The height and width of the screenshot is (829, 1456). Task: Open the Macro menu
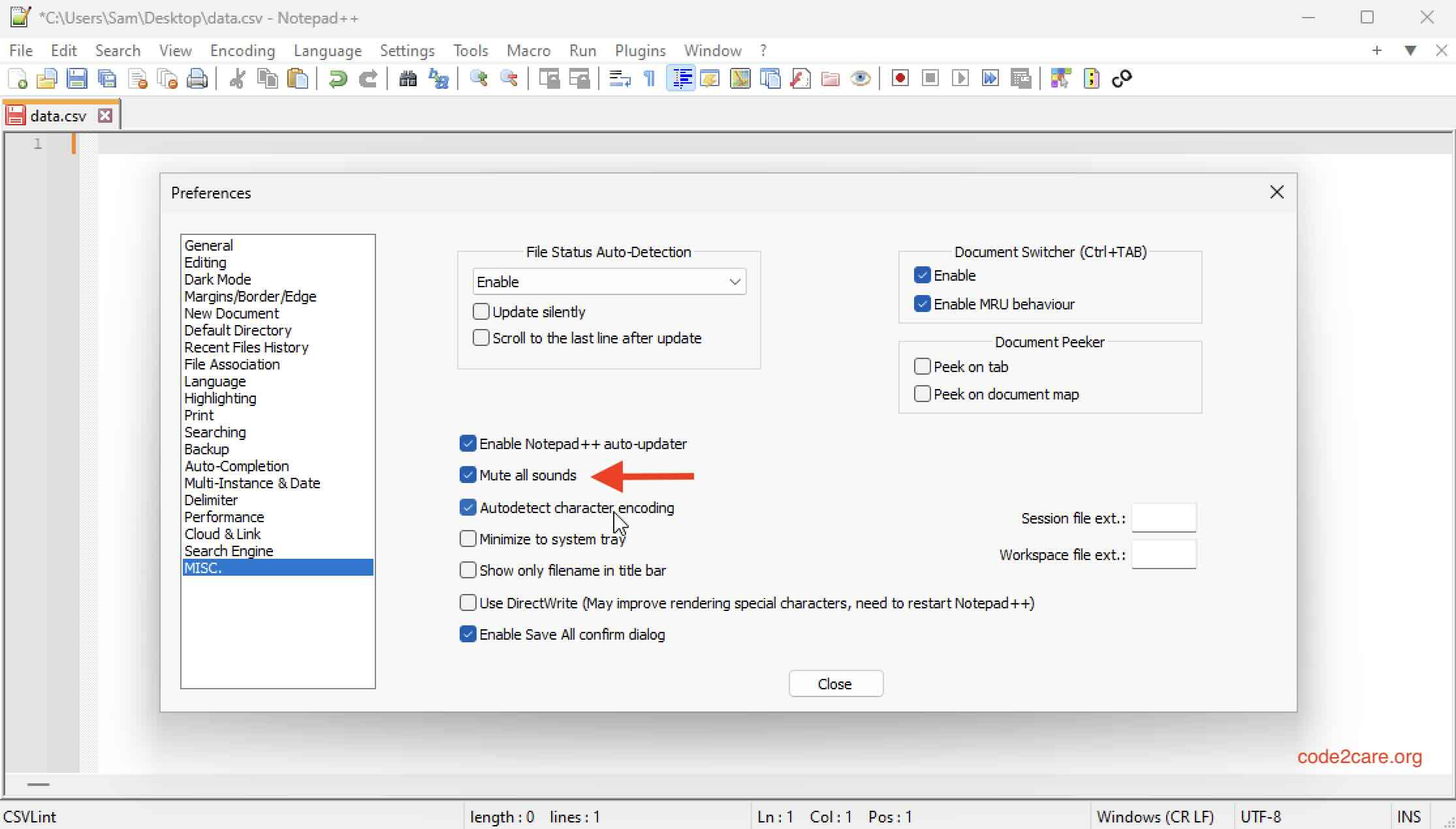click(x=528, y=50)
